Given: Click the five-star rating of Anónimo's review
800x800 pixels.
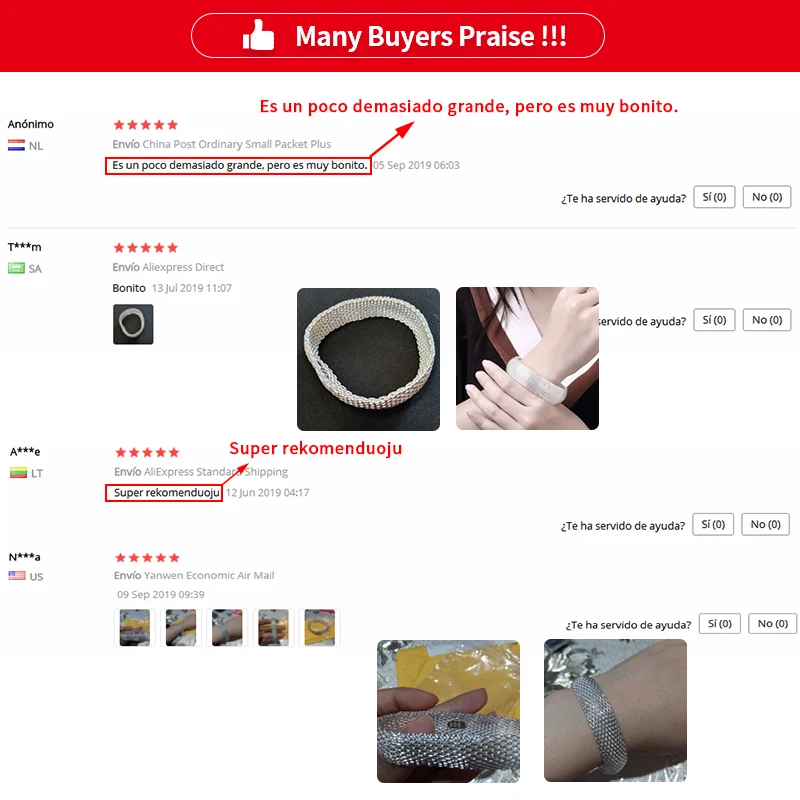Looking at the screenshot, I should coord(146,125).
